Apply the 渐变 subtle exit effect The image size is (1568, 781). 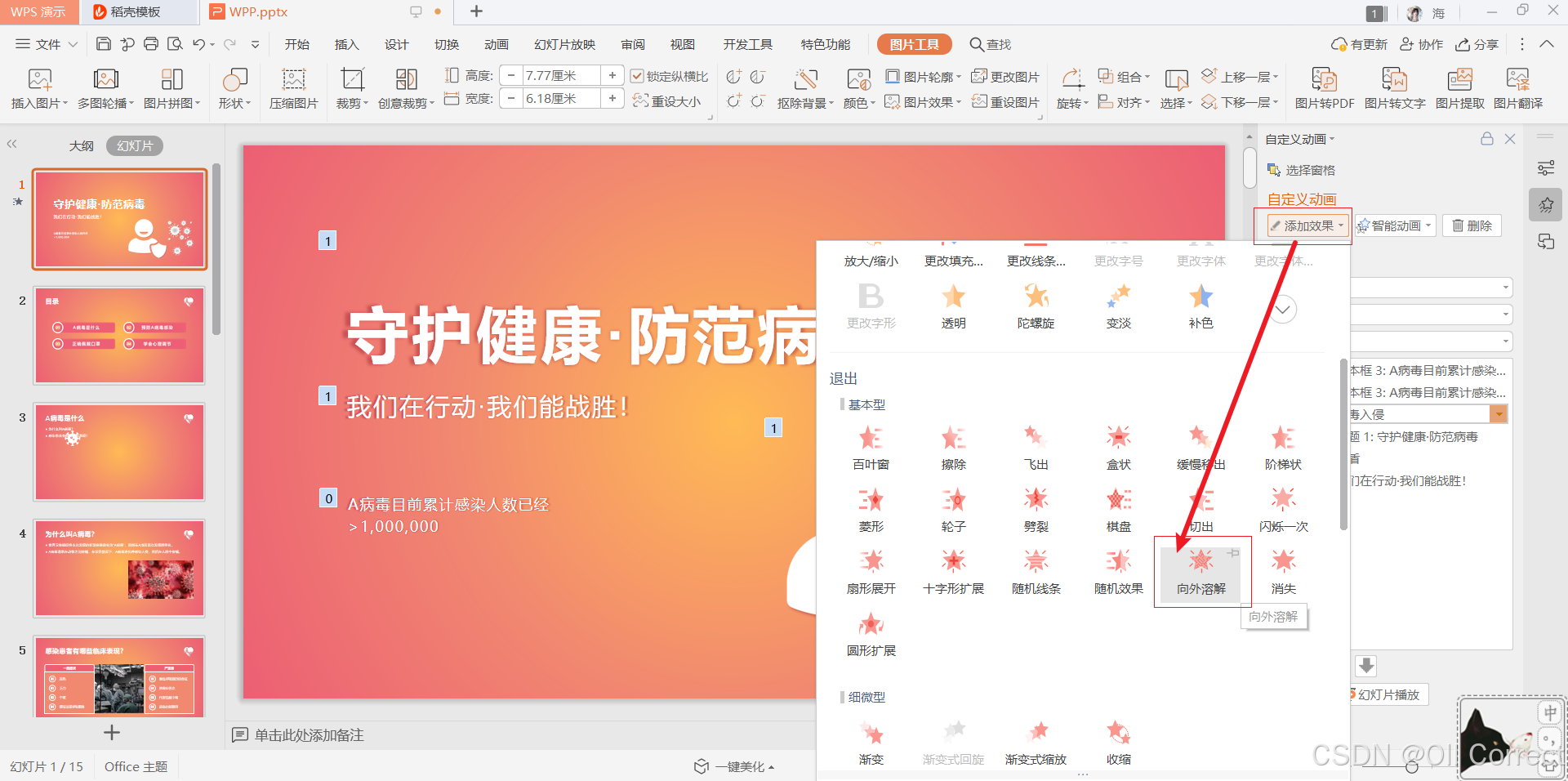(x=871, y=743)
